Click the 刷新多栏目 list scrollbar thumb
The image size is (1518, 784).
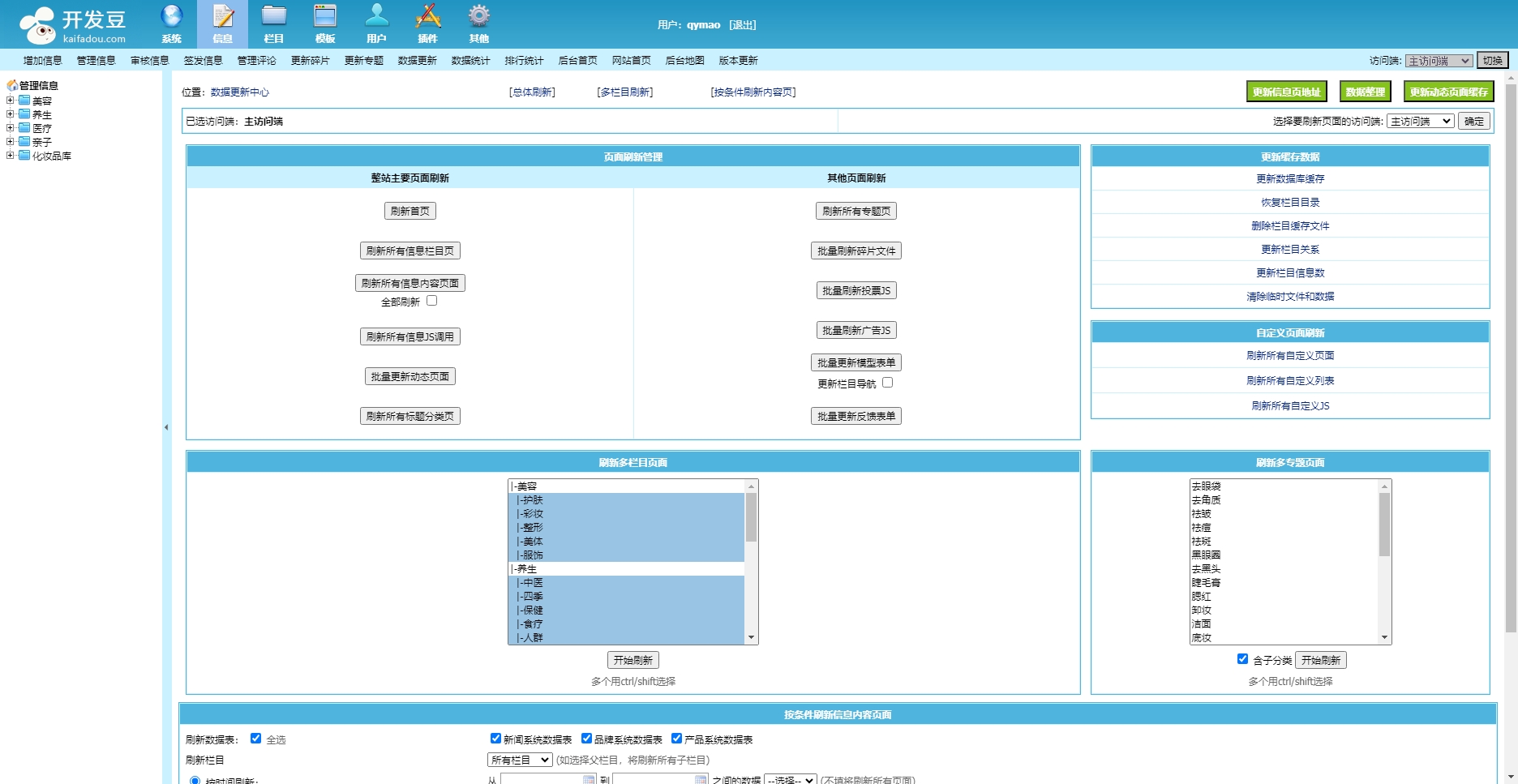(751, 517)
